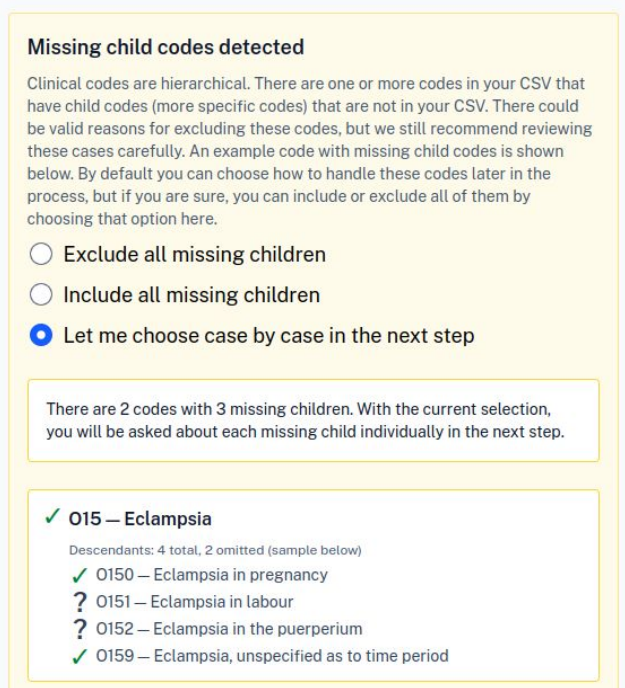Select the Let me choose case by case radio button
The image size is (625, 688).
click(x=41, y=335)
